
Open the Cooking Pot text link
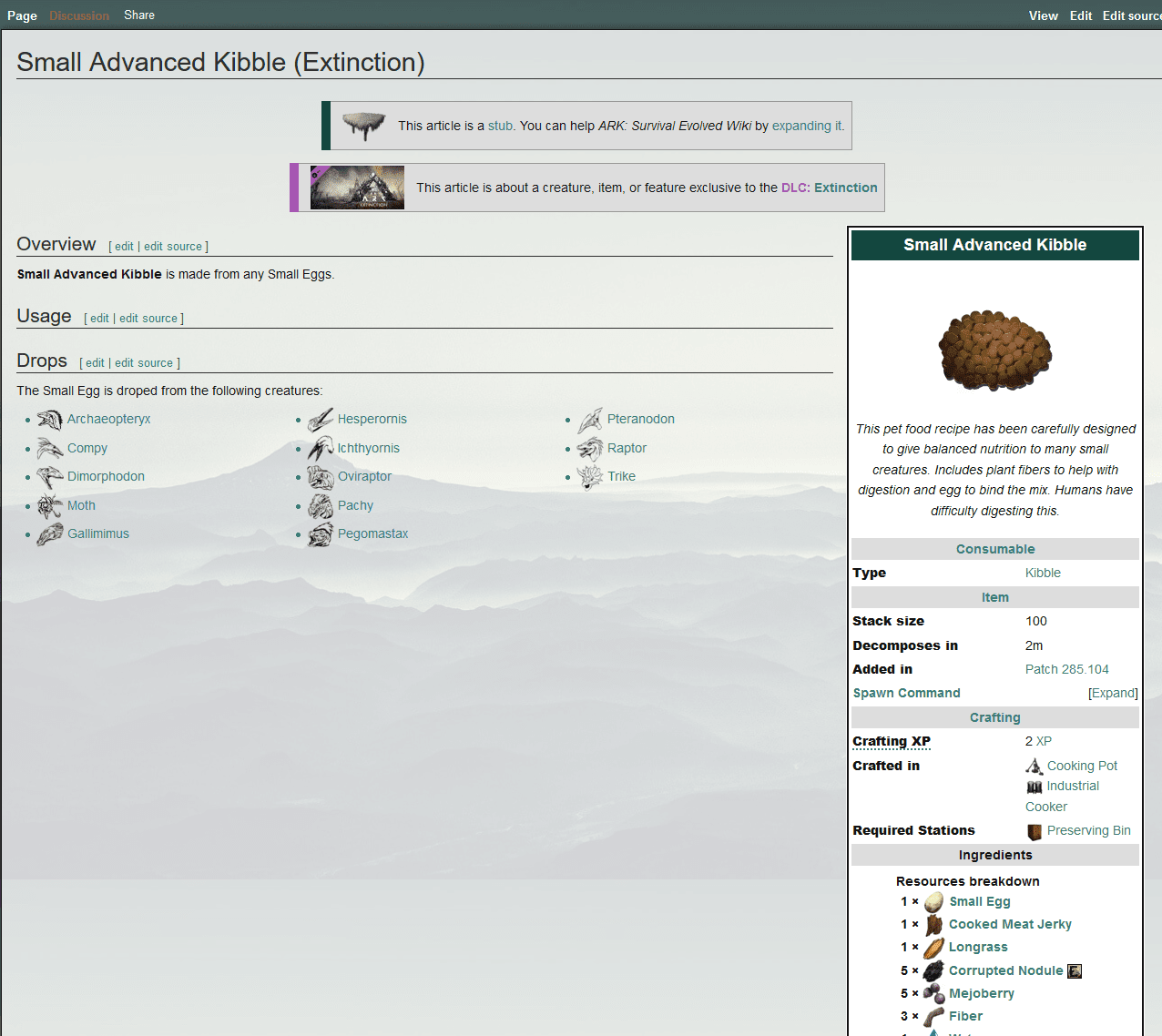click(1082, 767)
